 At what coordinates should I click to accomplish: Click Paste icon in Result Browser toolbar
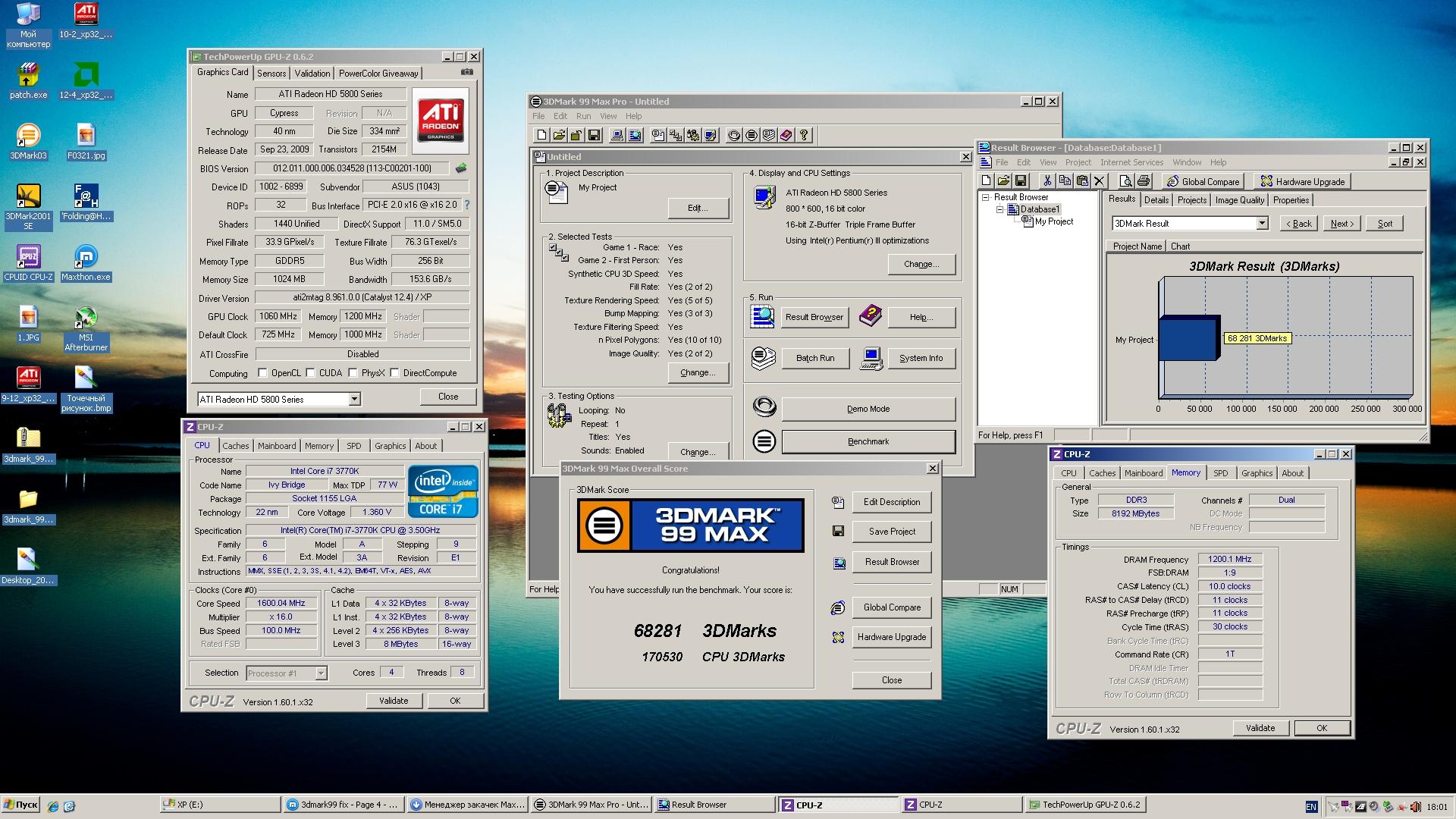[x=1082, y=181]
